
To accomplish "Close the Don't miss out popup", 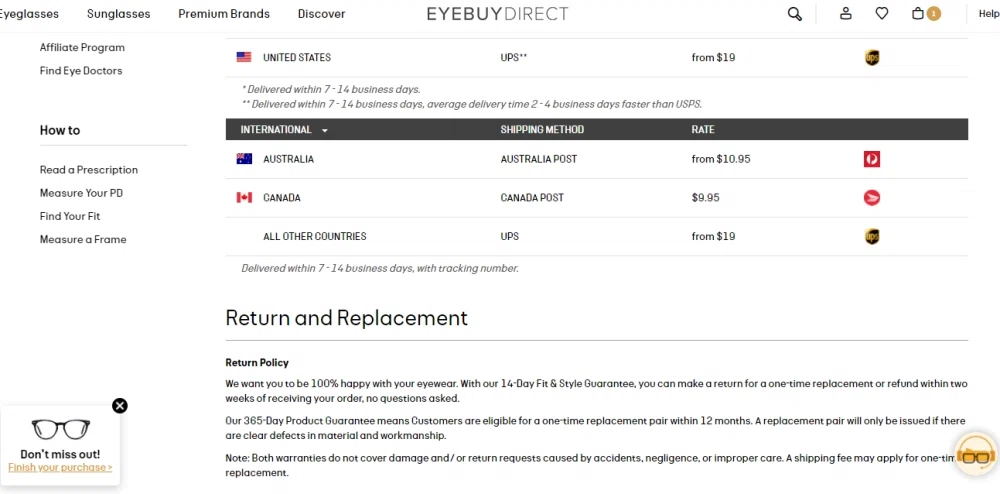I will tap(120, 406).
